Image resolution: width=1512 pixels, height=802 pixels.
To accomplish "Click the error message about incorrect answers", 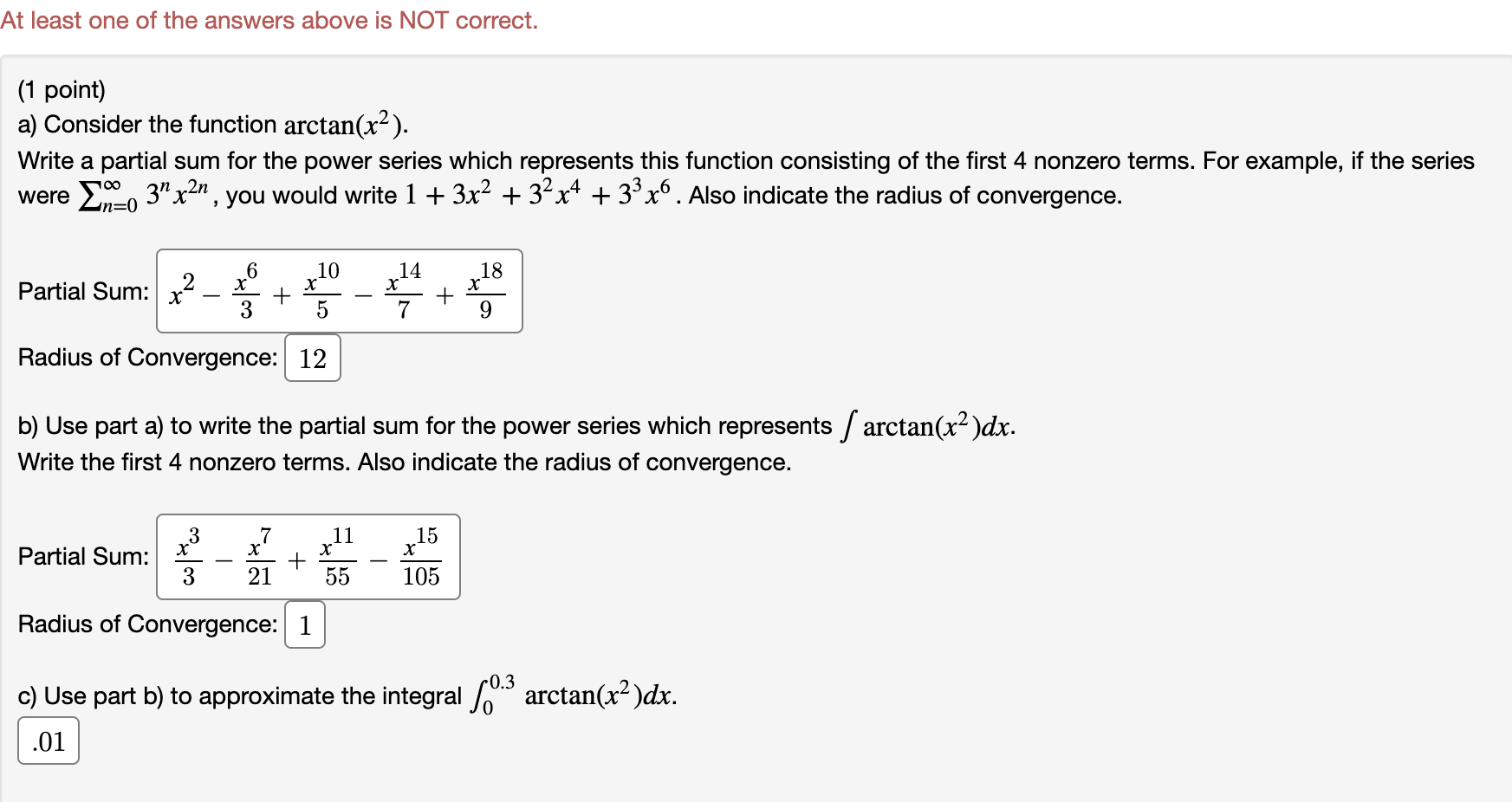I will point(269,19).
